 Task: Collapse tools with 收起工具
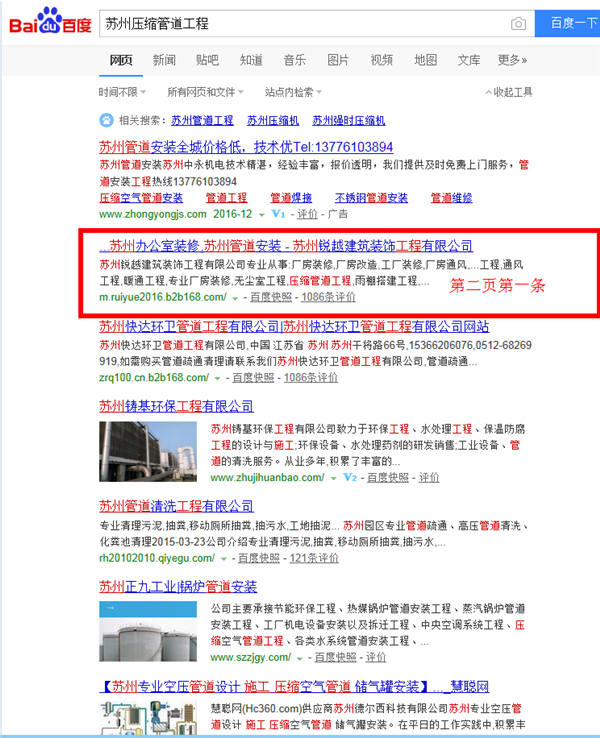coord(509,92)
